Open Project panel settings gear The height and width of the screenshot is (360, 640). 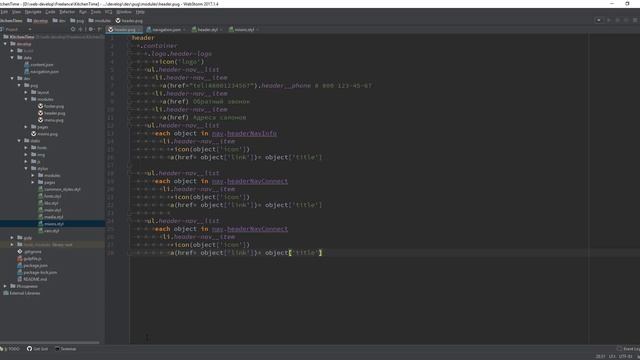pyautogui.click(x=91, y=29)
